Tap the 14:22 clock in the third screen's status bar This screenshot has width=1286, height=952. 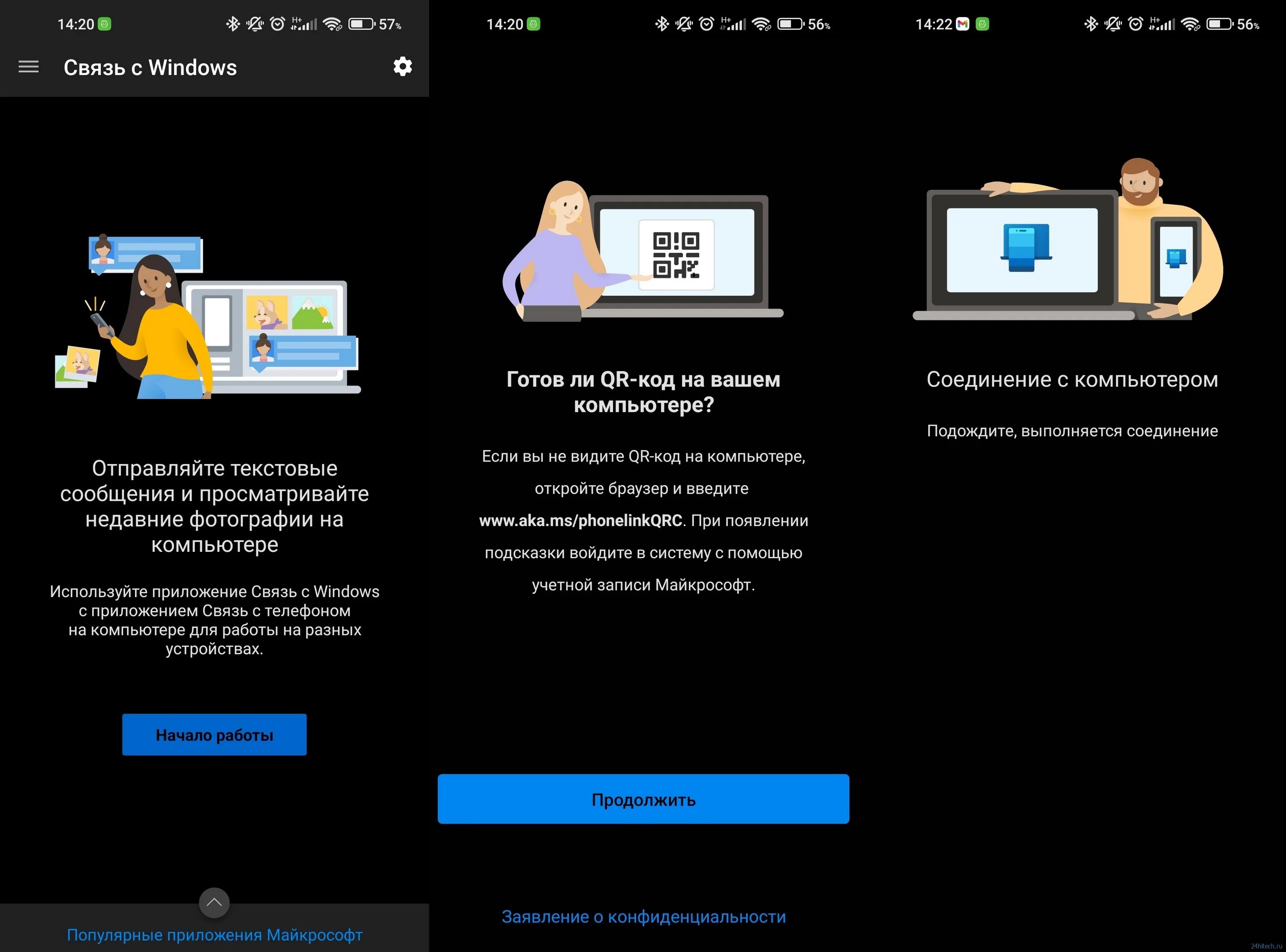pyautogui.click(x=933, y=24)
